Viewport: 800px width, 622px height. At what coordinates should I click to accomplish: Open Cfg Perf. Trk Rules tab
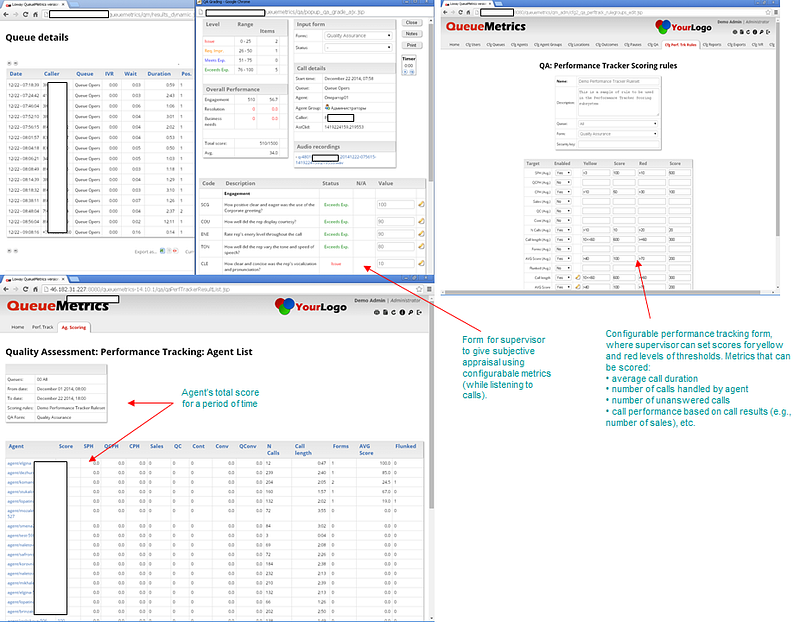click(681, 45)
